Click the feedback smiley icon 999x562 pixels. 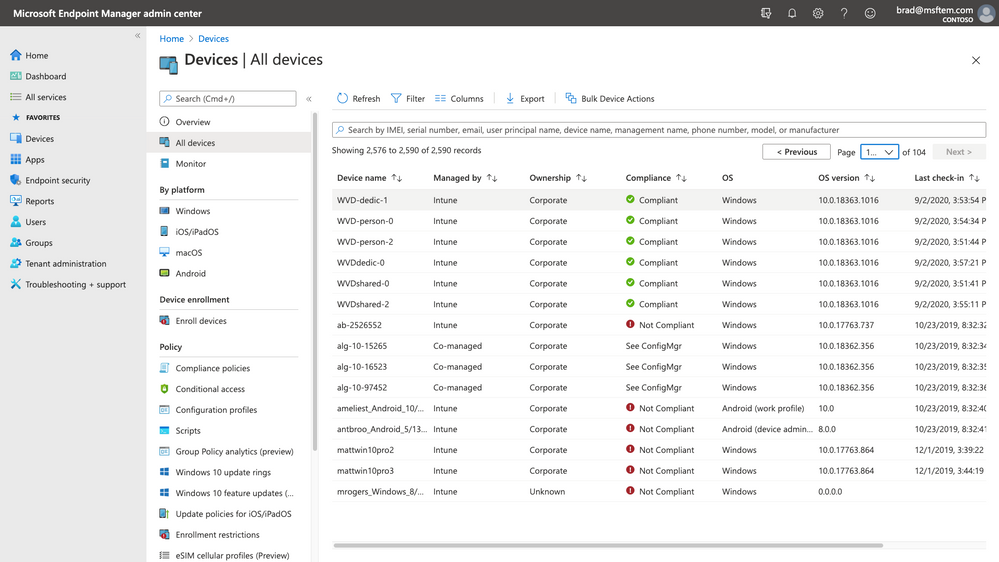870,14
